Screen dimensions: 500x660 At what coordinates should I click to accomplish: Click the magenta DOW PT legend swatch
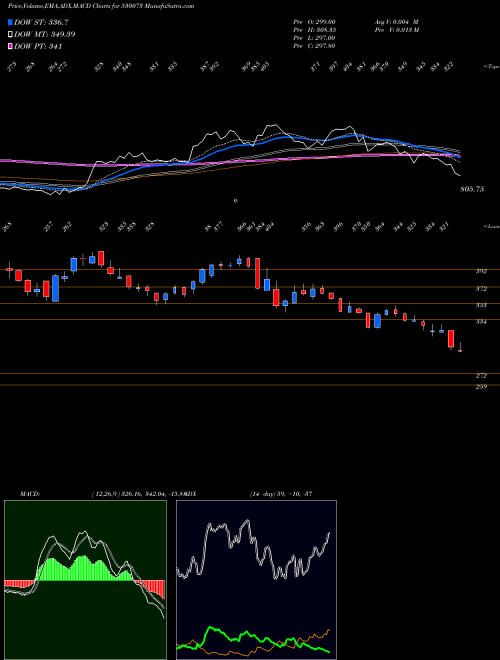11,46
